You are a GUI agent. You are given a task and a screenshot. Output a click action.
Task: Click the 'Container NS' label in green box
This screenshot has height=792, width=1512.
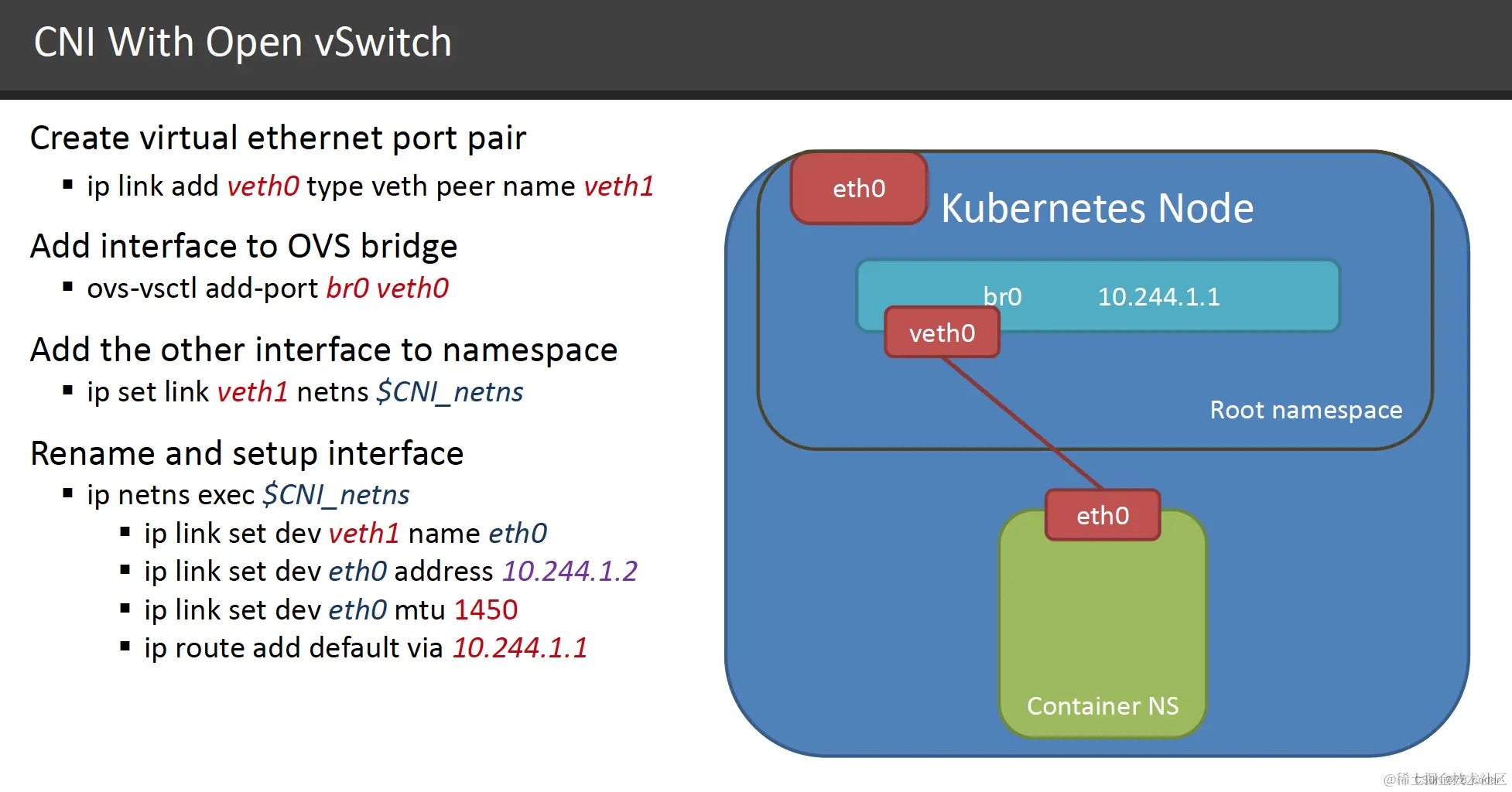1103,706
